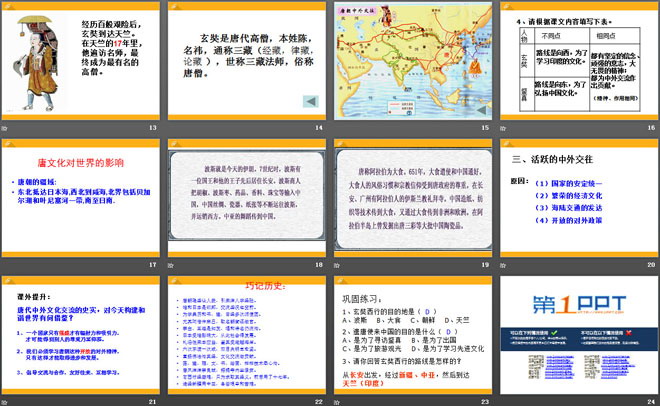This screenshot has width=660, height=406.
Task: Select slide 13 with the monk illustration
Action: tap(80, 61)
